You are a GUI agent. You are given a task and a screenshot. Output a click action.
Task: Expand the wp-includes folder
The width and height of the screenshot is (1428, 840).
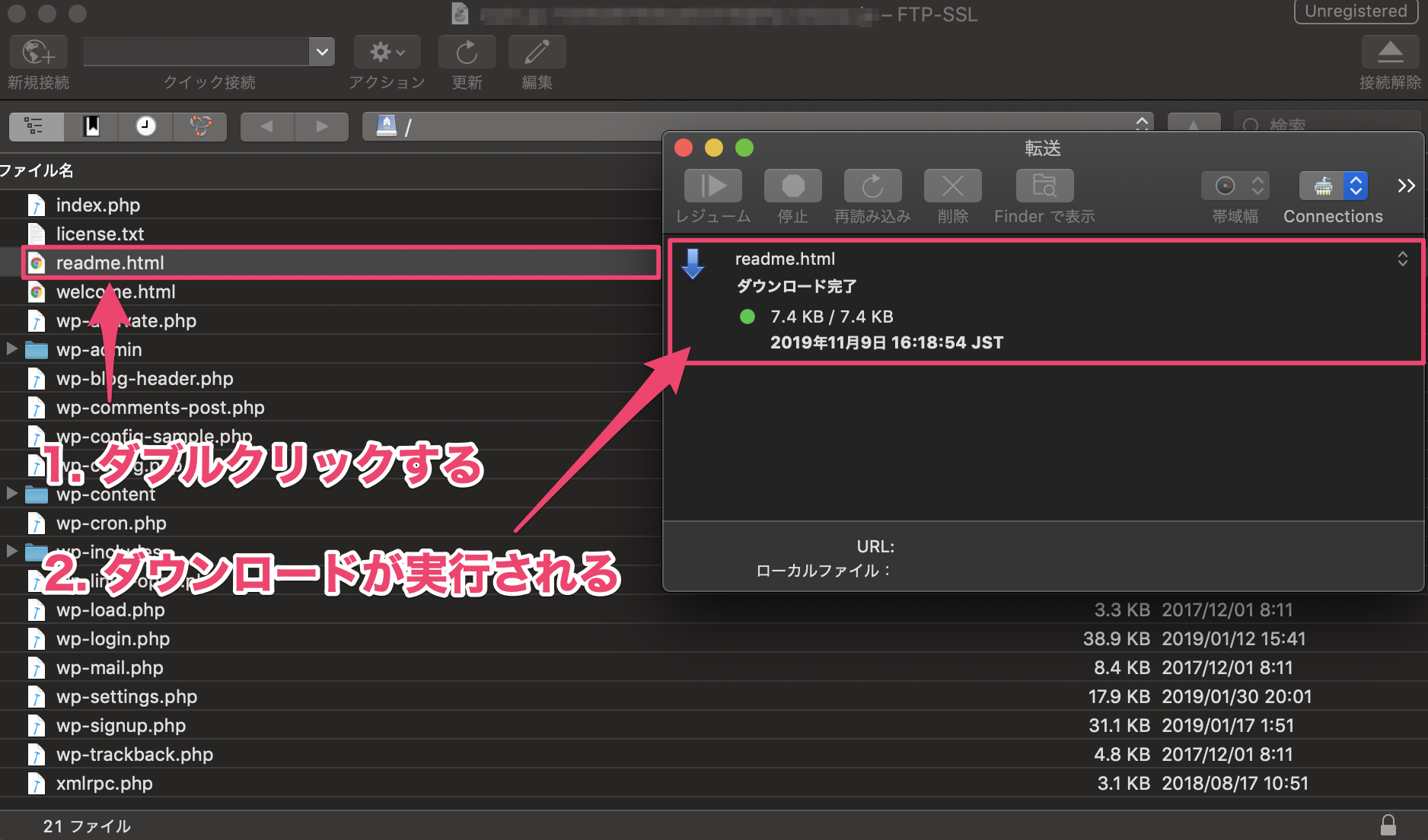[11, 552]
